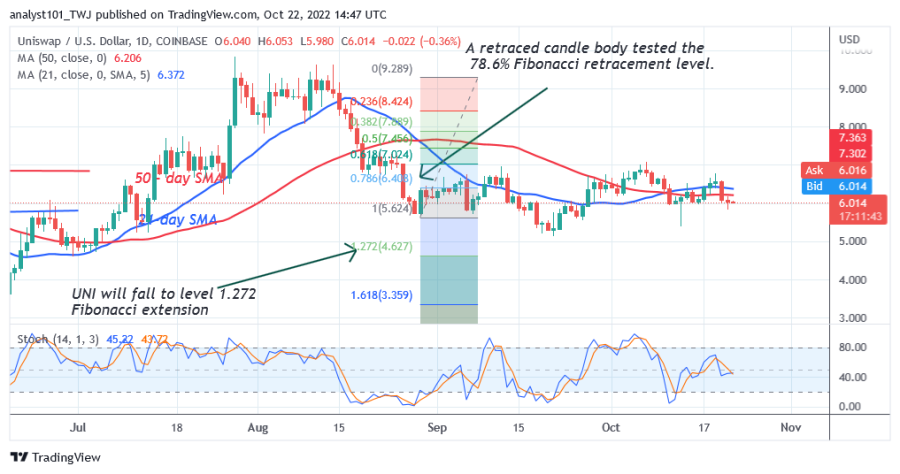The image size is (900, 474).
Task: Click the 4.000 price axis value
Action: 852,280
